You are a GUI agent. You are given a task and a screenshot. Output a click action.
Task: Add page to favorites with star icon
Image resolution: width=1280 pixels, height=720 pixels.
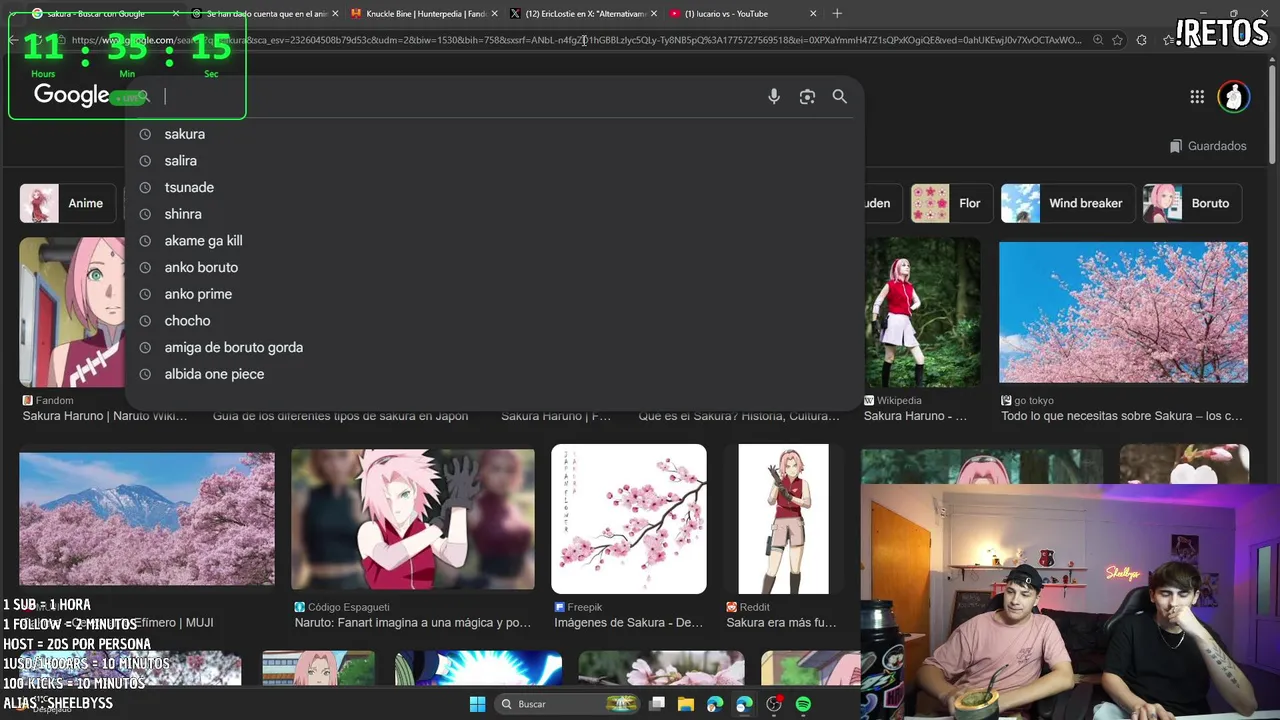coord(1117,40)
